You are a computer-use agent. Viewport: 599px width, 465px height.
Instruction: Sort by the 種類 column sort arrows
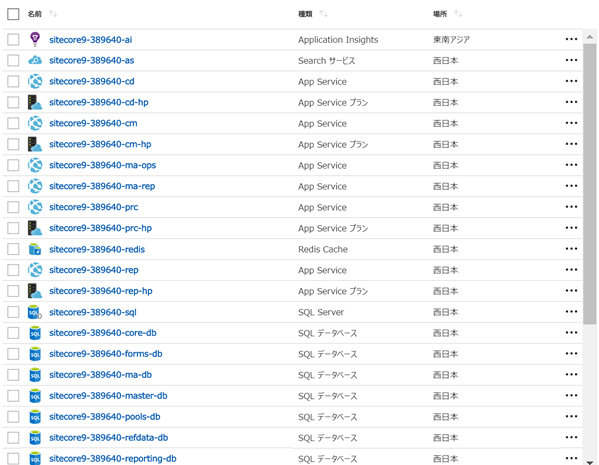pos(324,14)
